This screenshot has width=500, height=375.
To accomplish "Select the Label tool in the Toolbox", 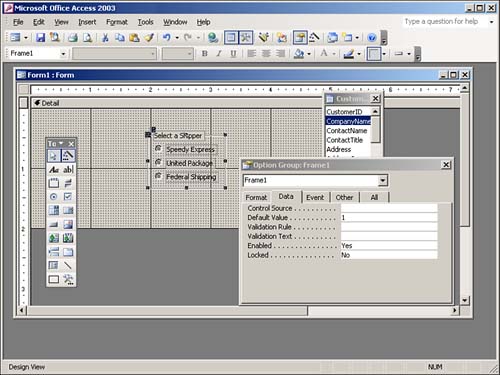I will [x=54, y=169].
